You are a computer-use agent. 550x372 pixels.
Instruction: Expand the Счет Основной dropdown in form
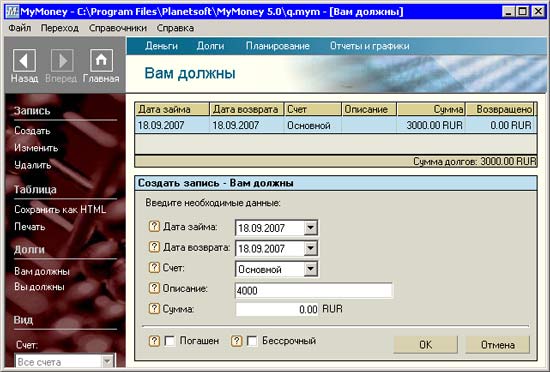[x=310, y=269]
